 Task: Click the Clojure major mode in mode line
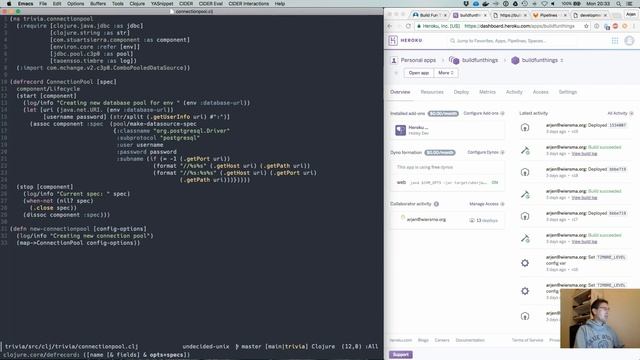[x=323, y=347]
